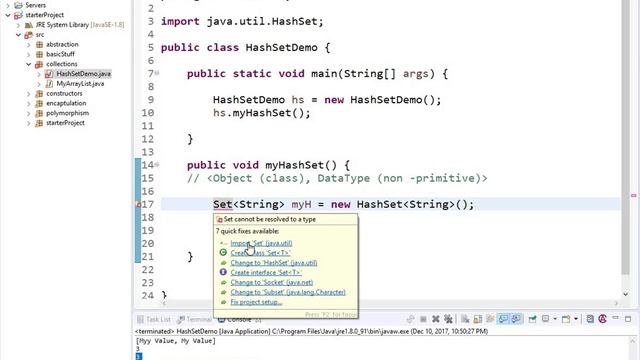Choose Create interface 'Set<T>' quick fix

[x=266, y=273]
